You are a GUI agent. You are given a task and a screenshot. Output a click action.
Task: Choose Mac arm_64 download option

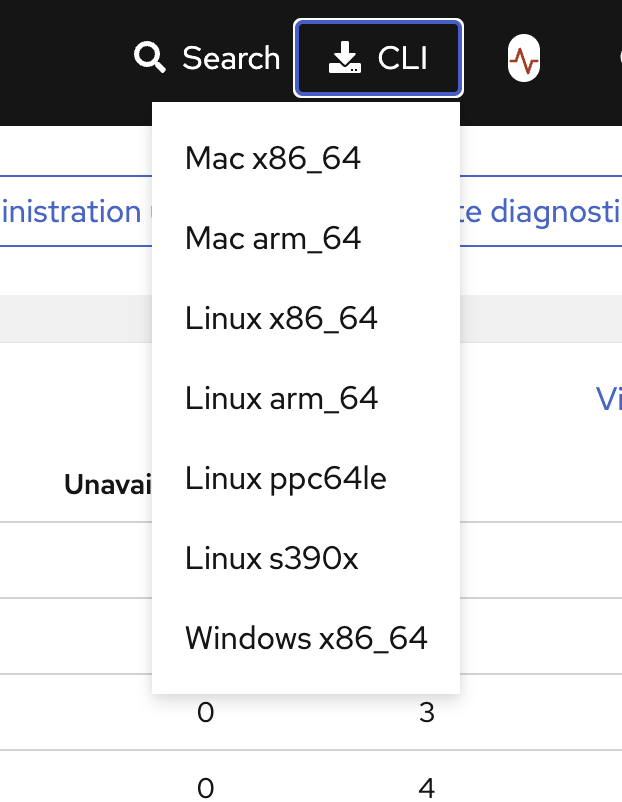(273, 238)
